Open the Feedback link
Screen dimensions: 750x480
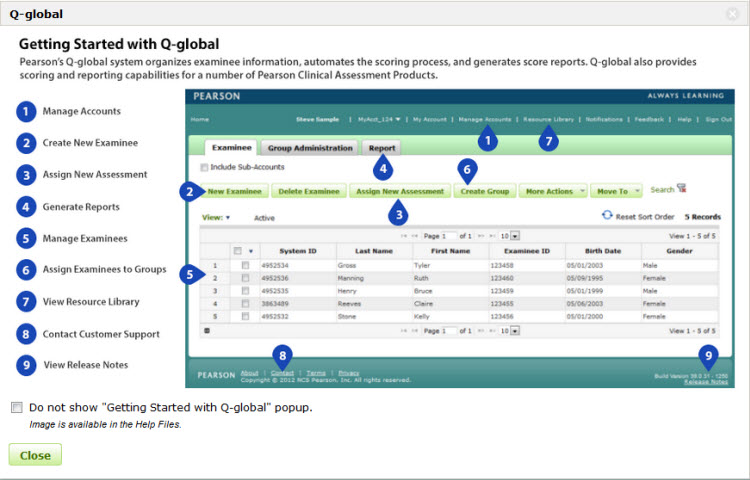click(x=649, y=120)
